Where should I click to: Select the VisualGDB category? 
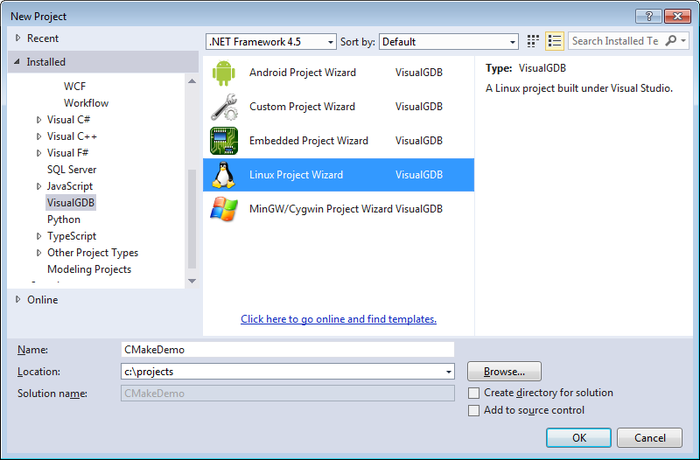pyautogui.click(x=71, y=203)
